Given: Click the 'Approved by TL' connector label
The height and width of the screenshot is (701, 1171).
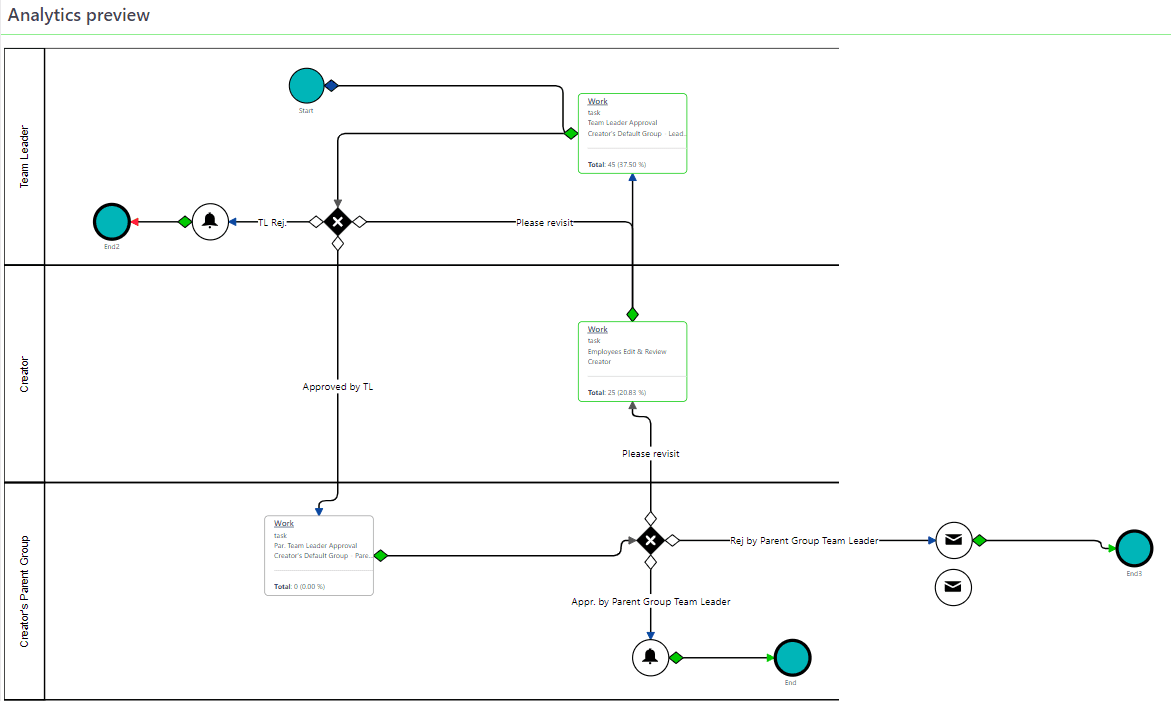Looking at the screenshot, I should [338, 386].
